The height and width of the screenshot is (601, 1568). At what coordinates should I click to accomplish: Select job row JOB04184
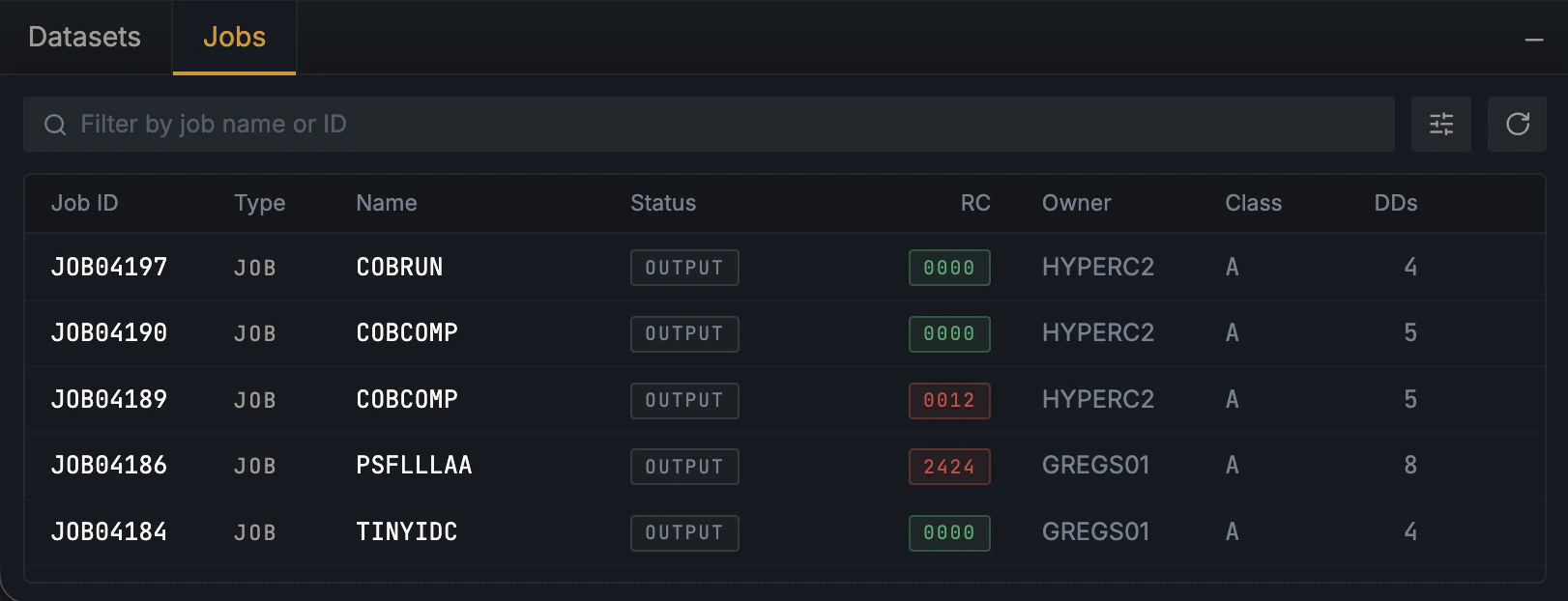784,532
